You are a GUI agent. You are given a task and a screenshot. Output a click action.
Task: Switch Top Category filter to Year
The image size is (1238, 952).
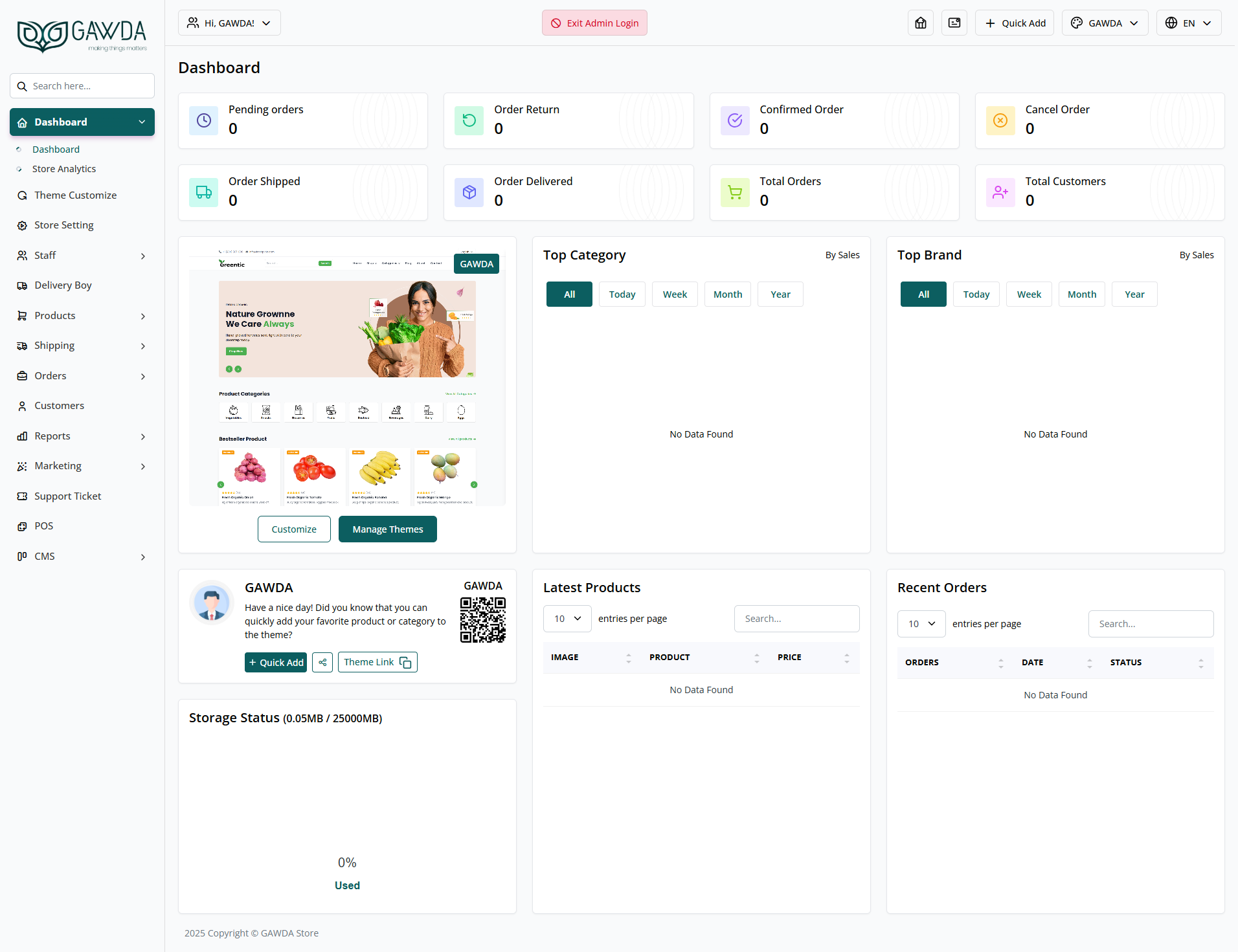780,294
